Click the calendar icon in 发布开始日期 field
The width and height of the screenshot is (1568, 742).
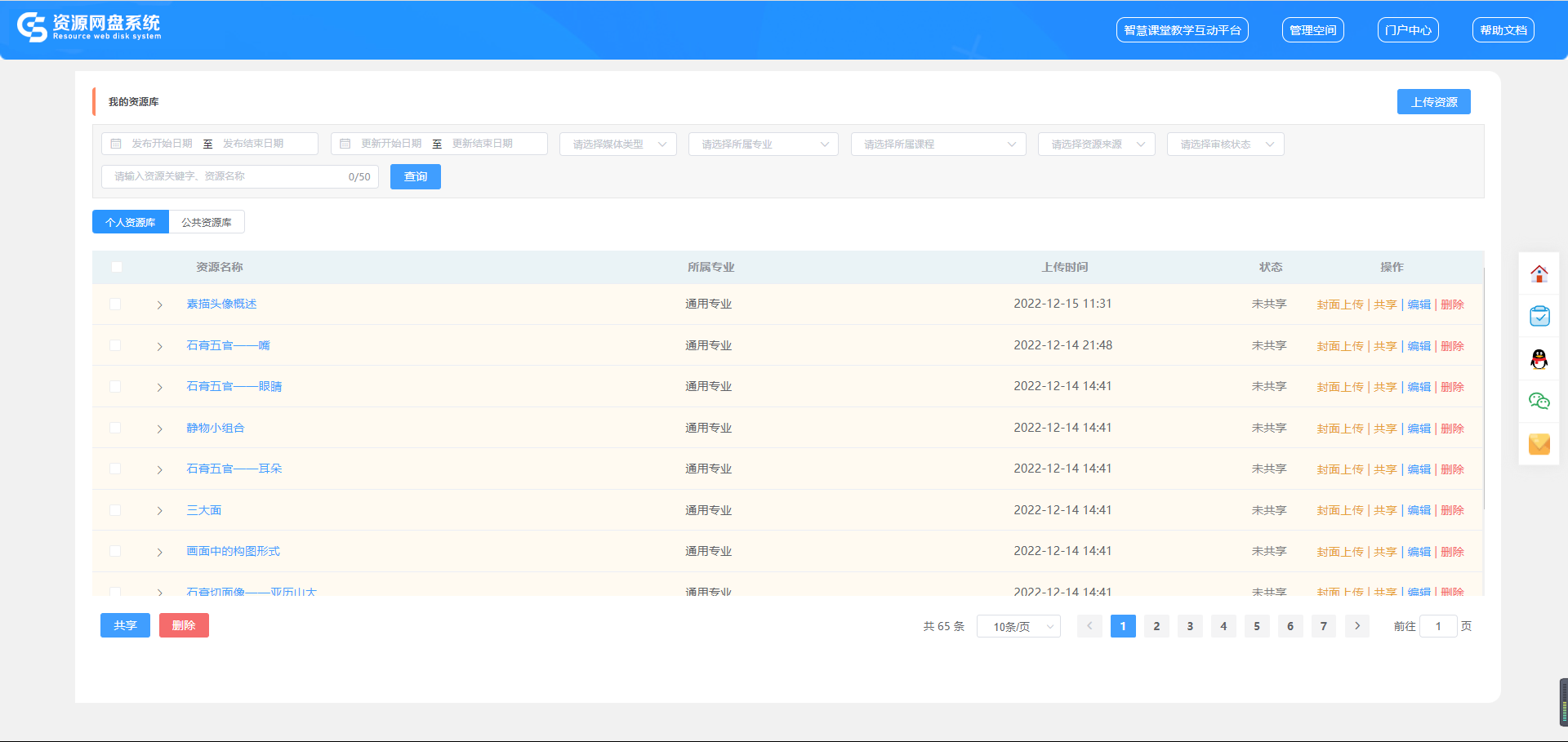(116, 144)
